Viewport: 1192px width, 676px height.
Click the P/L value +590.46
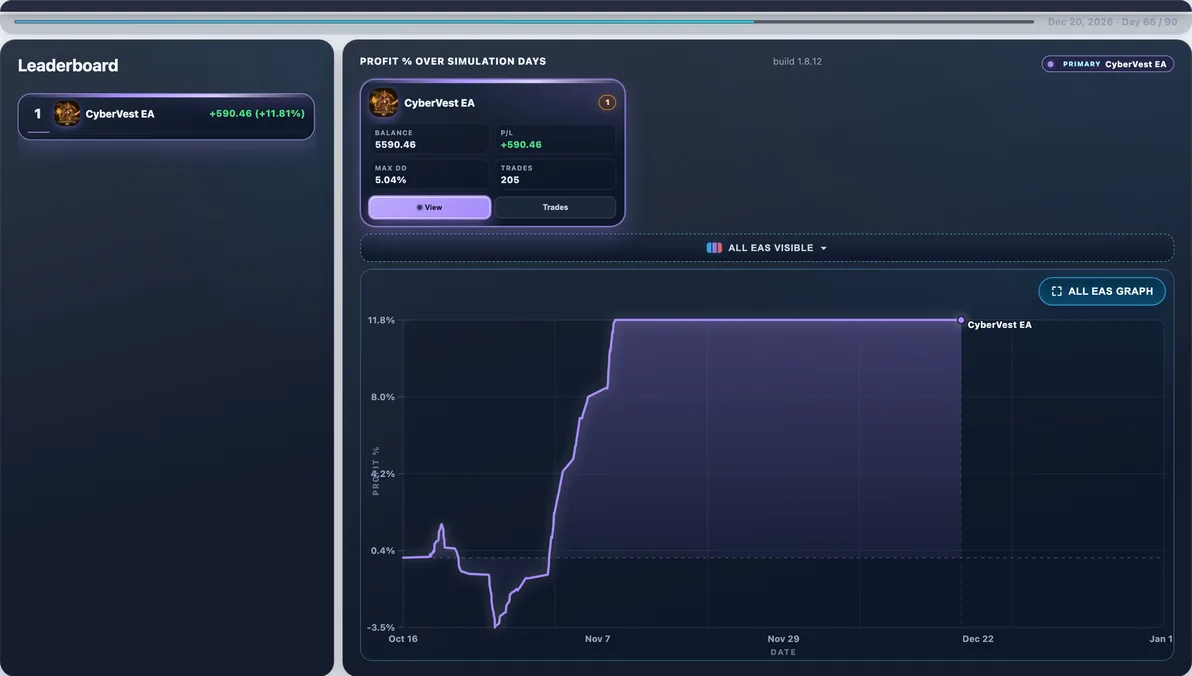(521, 144)
